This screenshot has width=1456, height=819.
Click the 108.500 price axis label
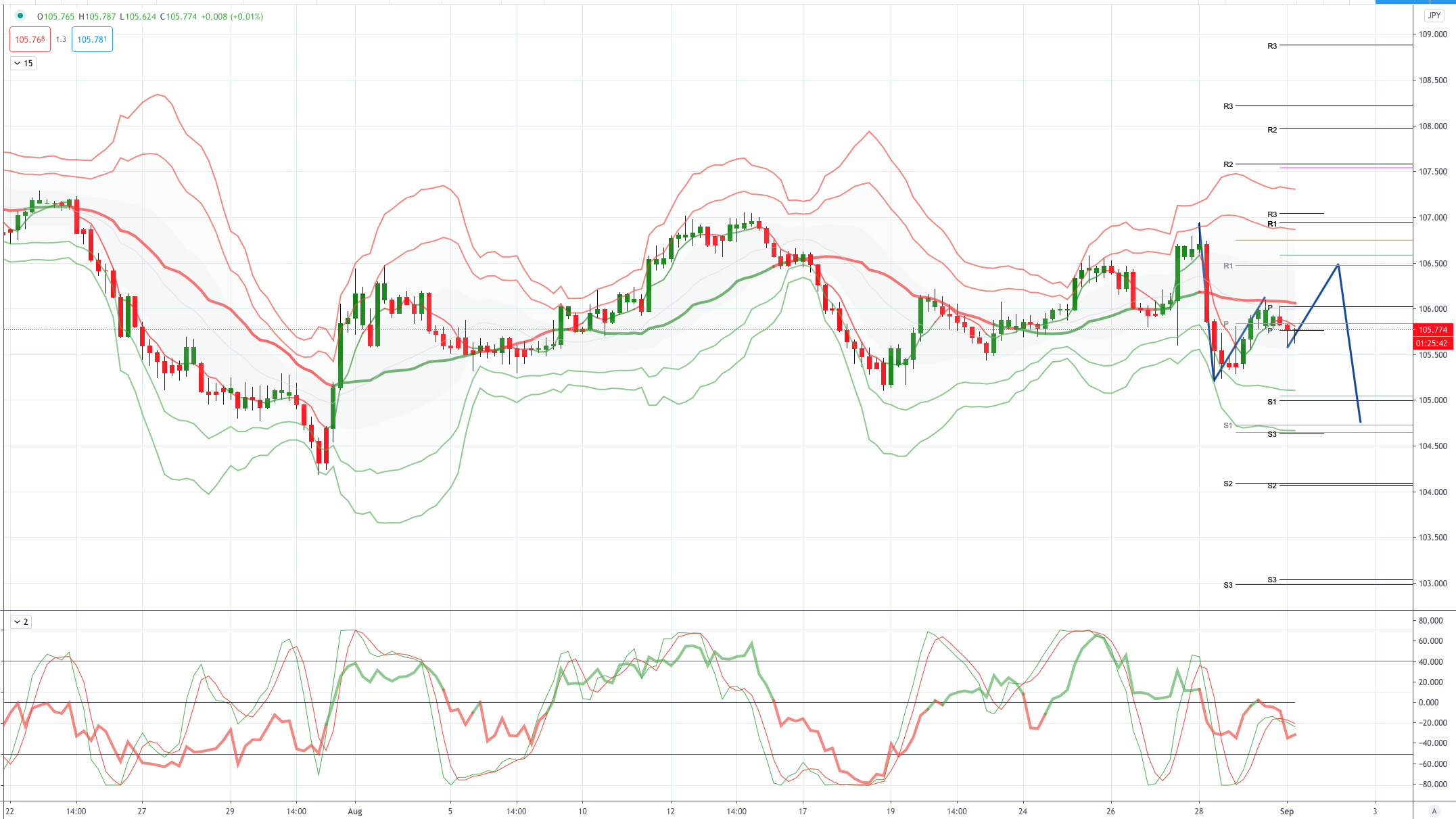click(1433, 80)
